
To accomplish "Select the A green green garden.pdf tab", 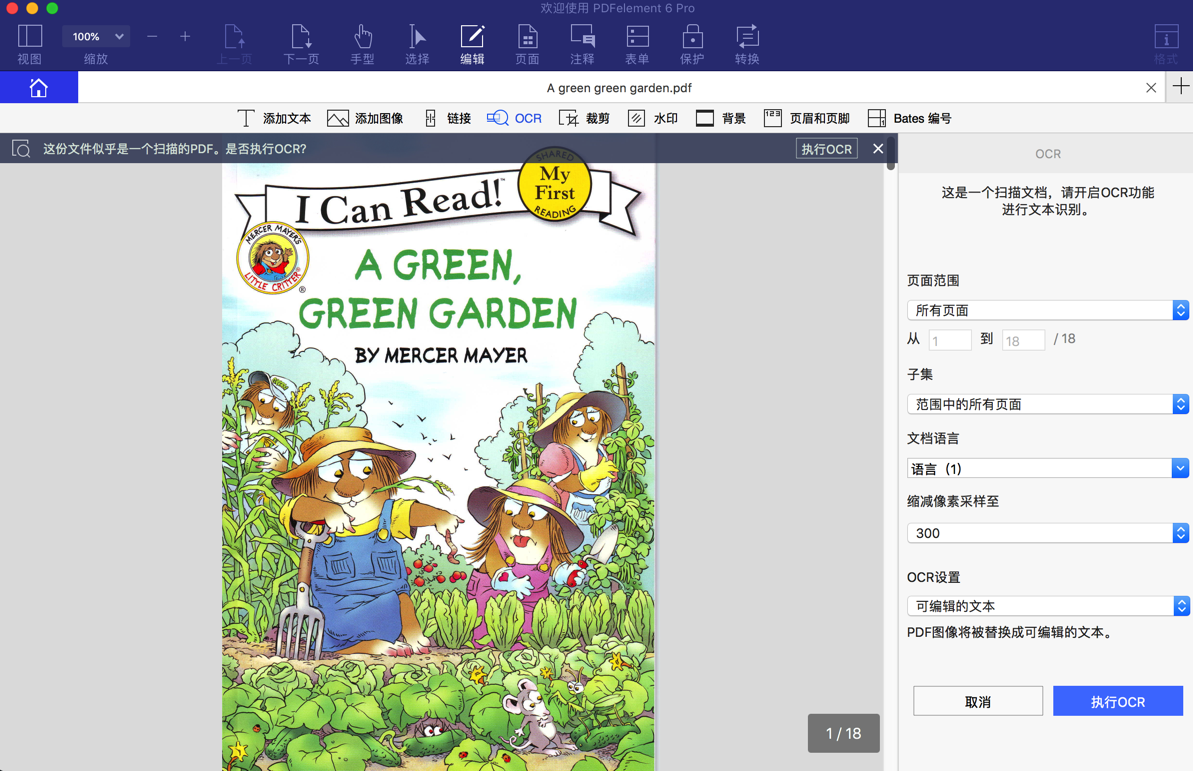I will 619,88.
